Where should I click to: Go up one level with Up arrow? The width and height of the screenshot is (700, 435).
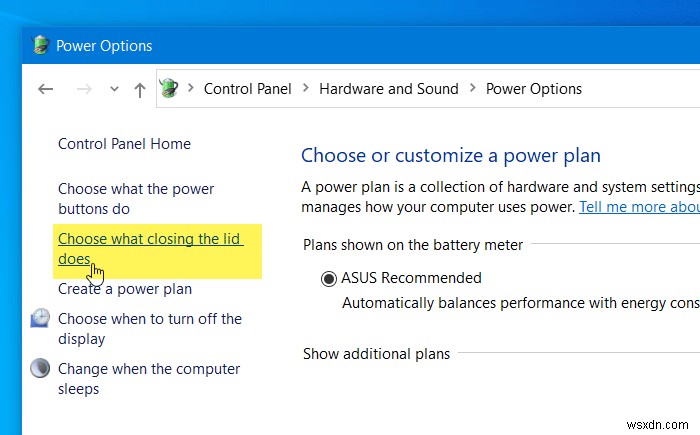click(x=139, y=89)
